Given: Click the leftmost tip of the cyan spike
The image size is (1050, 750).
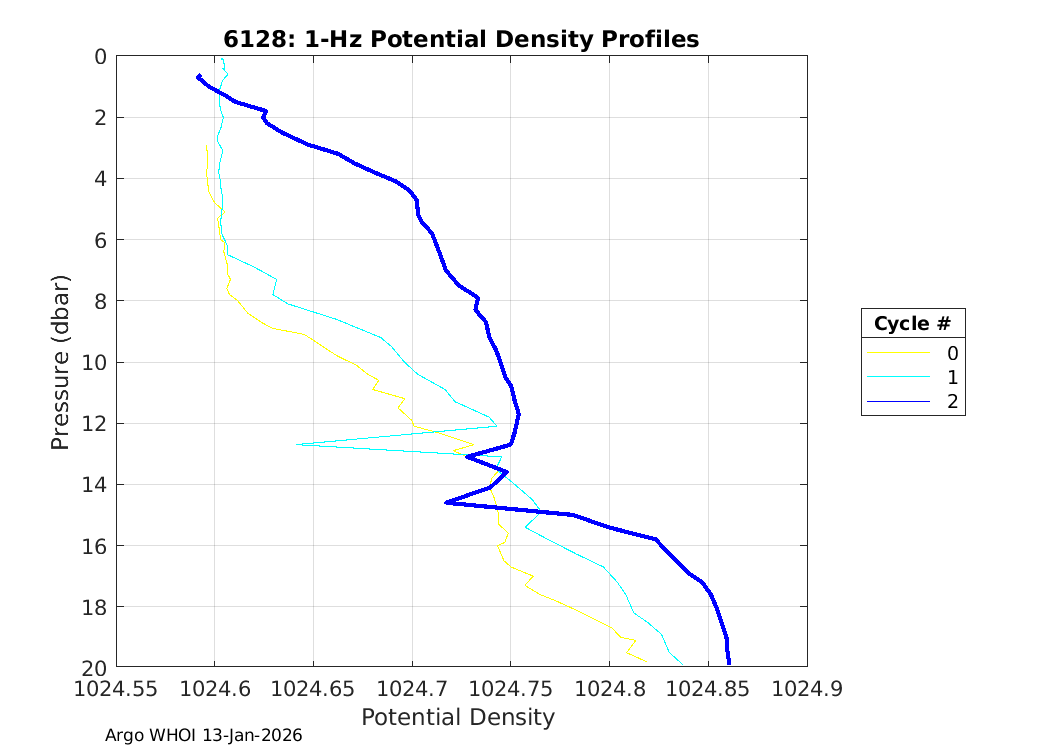Looking at the screenshot, I should [297, 444].
